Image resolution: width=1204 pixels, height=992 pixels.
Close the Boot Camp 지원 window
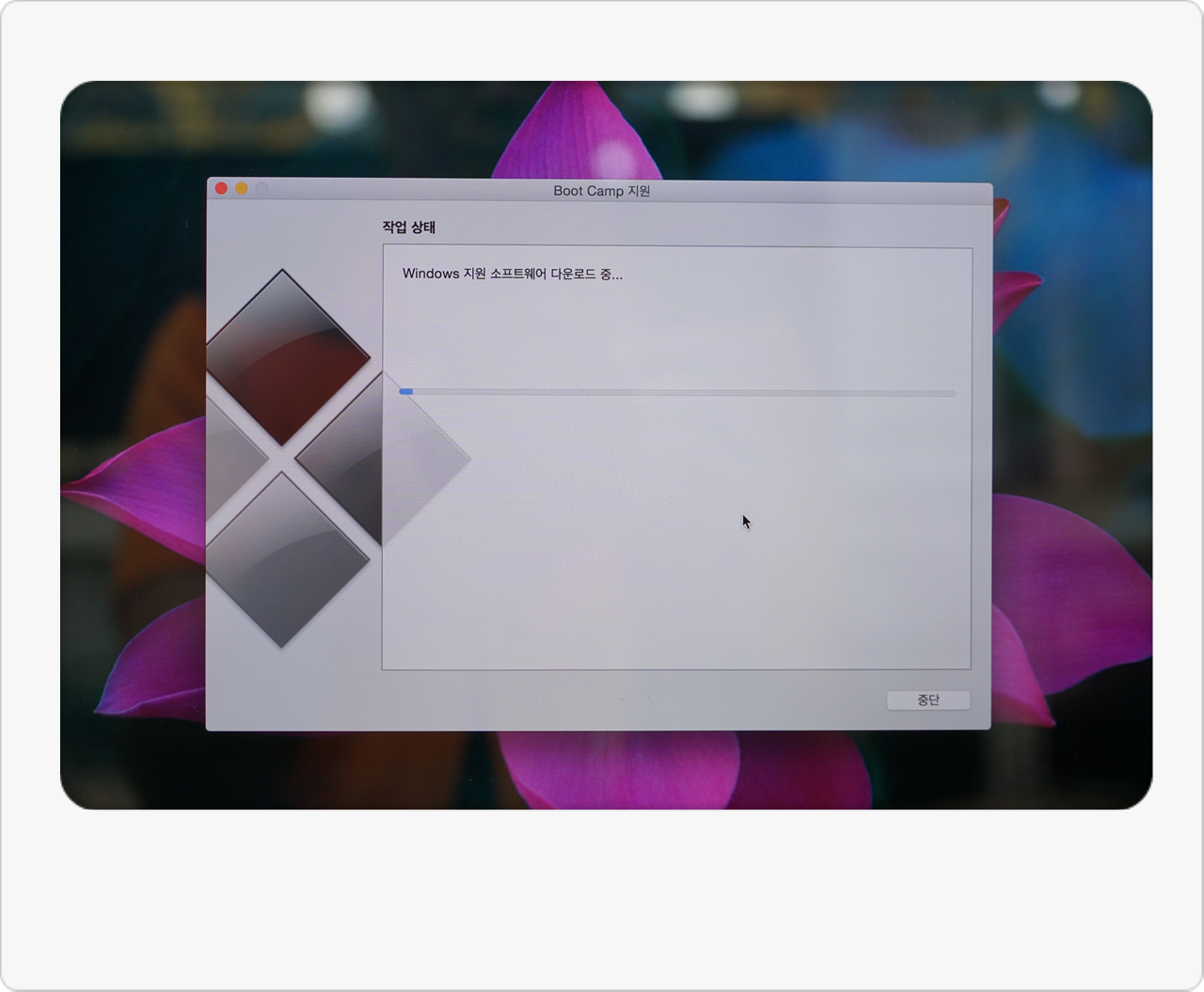pos(221,188)
